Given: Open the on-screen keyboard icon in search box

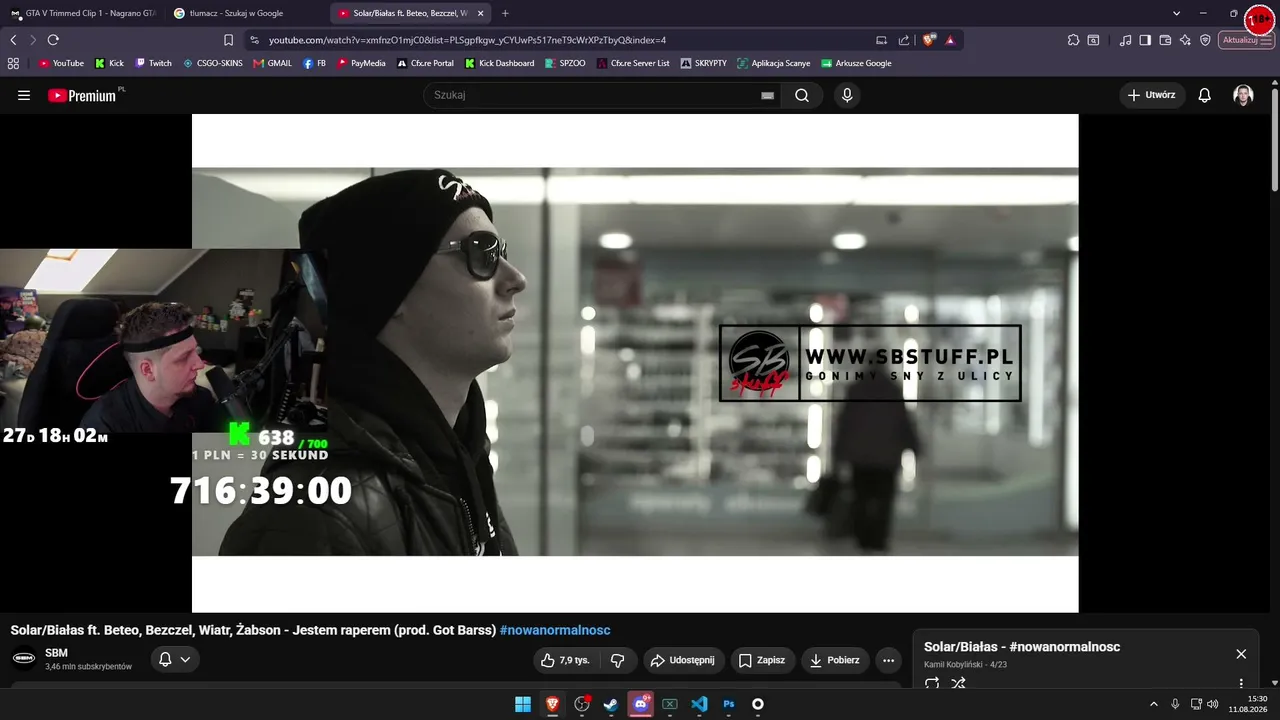Looking at the screenshot, I should pyautogui.click(x=767, y=95).
